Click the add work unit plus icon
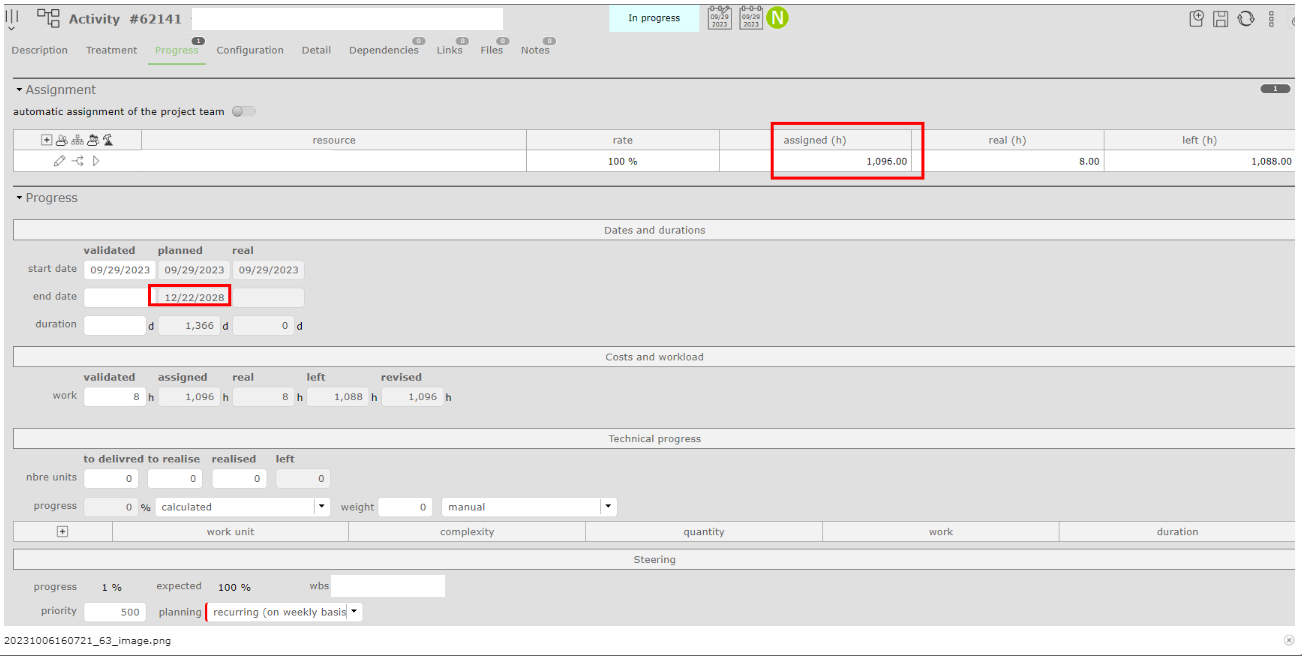 [62, 532]
